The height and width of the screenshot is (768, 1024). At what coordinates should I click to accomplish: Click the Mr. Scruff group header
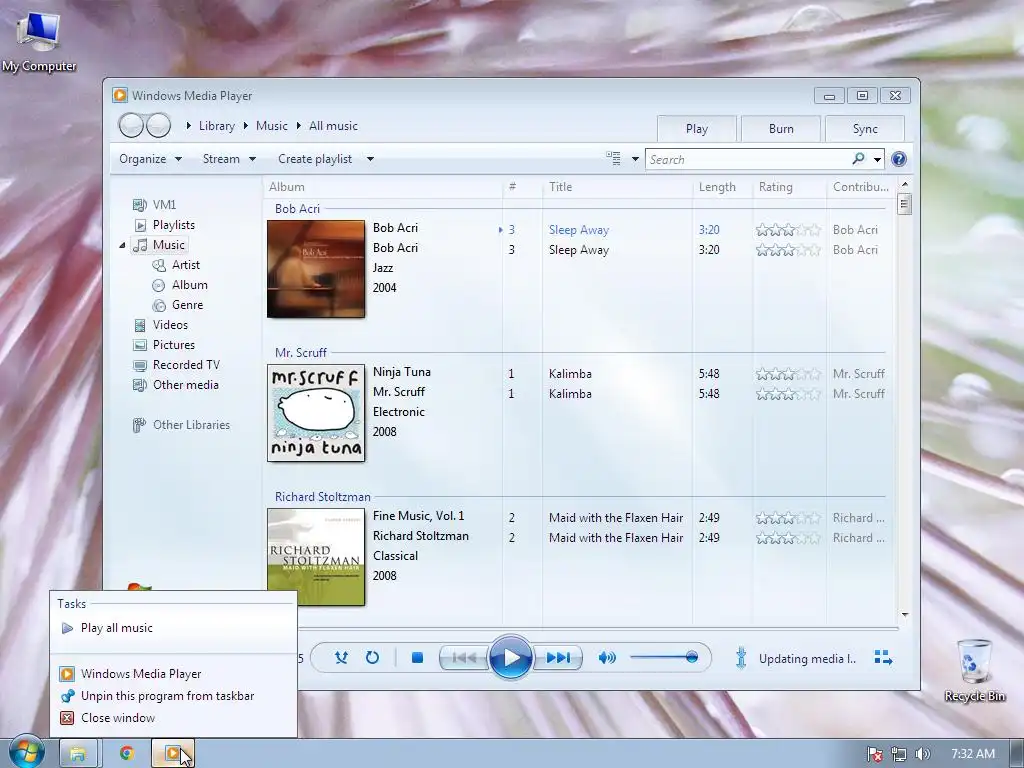coord(300,353)
